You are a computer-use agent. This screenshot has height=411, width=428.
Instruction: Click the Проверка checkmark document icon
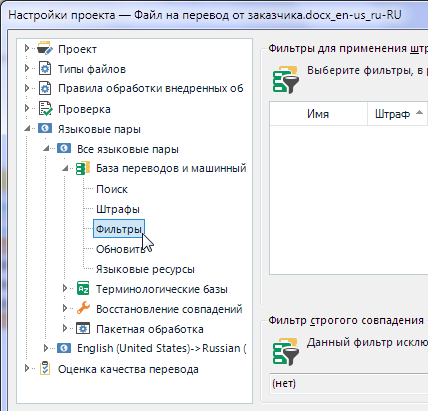point(45,109)
